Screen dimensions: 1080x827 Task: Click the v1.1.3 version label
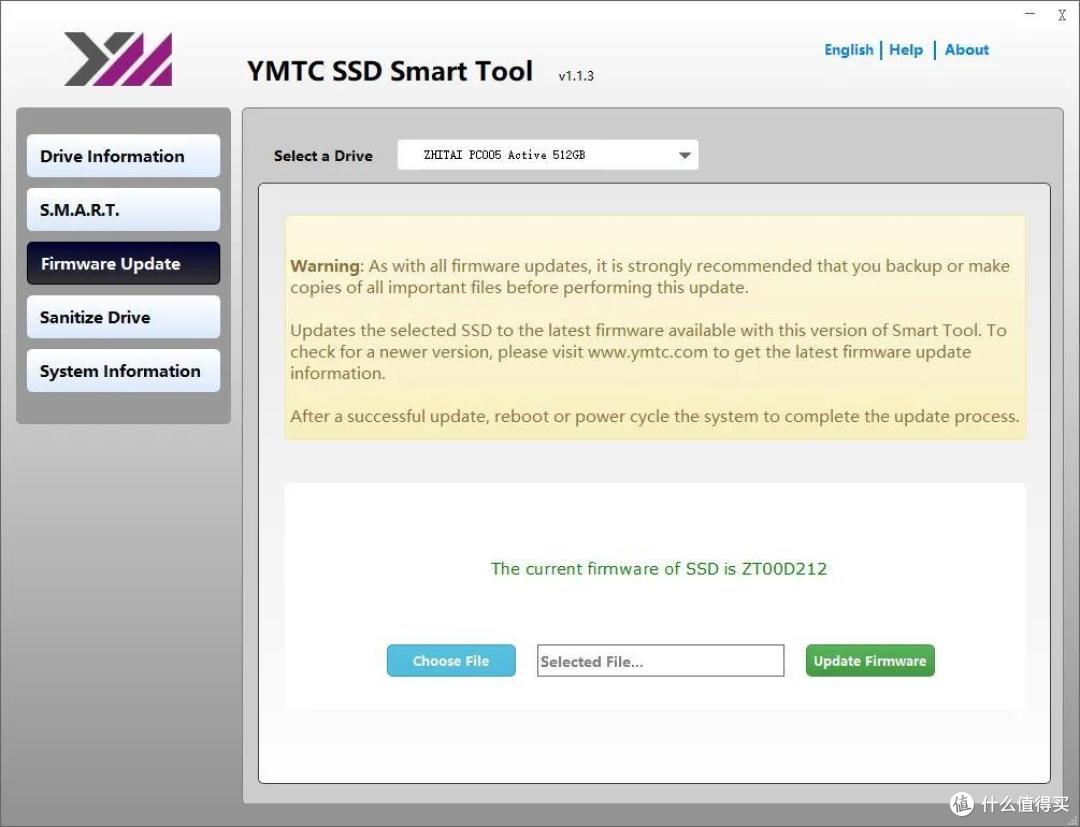(x=576, y=76)
